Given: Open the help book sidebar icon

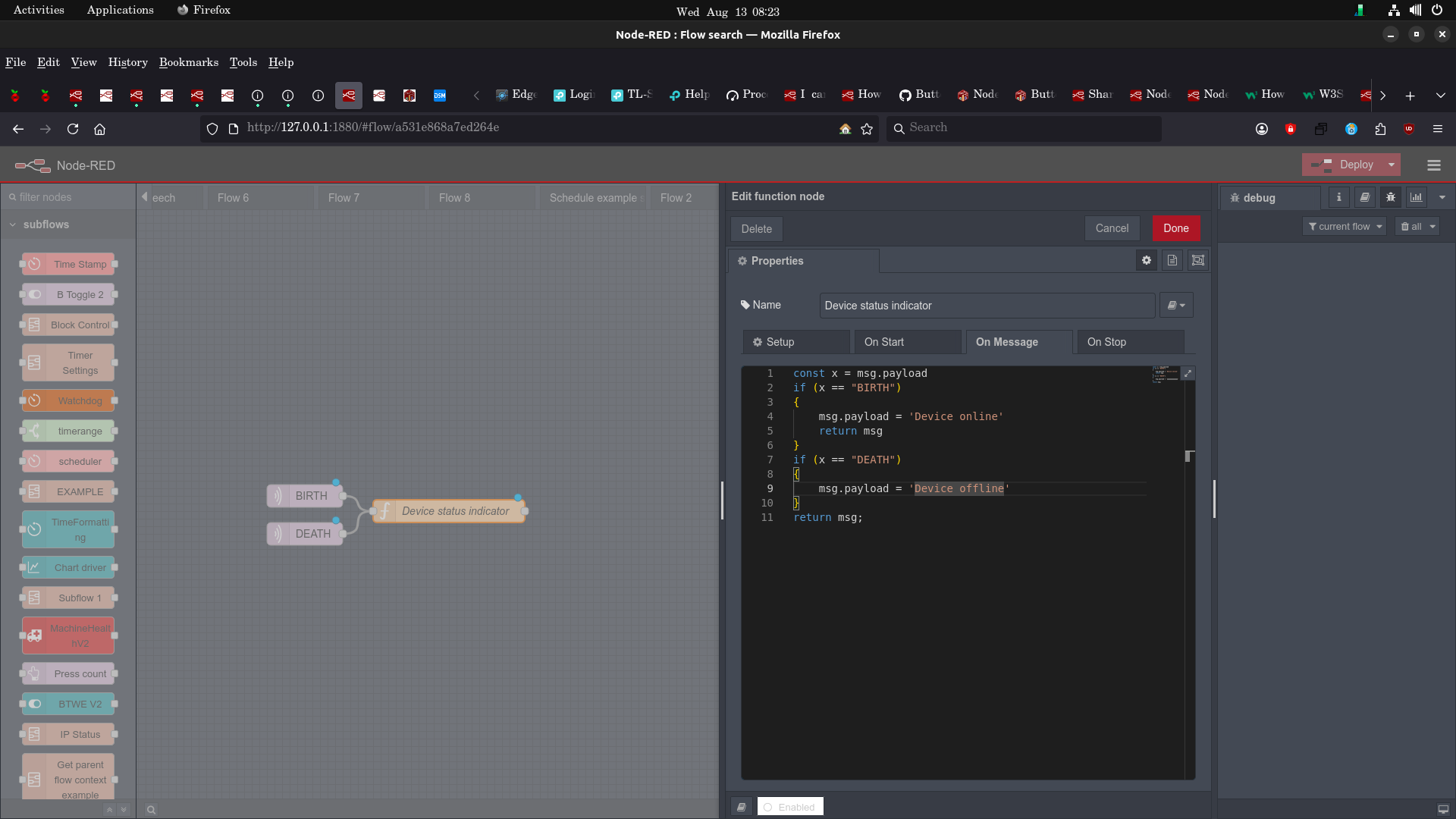Looking at the screenshot, I should coord(1365,197).
